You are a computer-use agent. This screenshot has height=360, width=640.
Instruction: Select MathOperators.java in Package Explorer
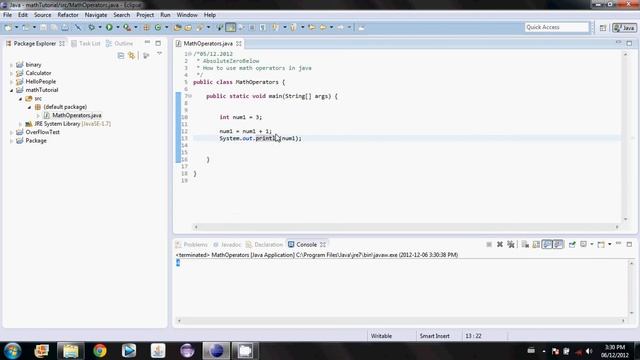point(76,116)
